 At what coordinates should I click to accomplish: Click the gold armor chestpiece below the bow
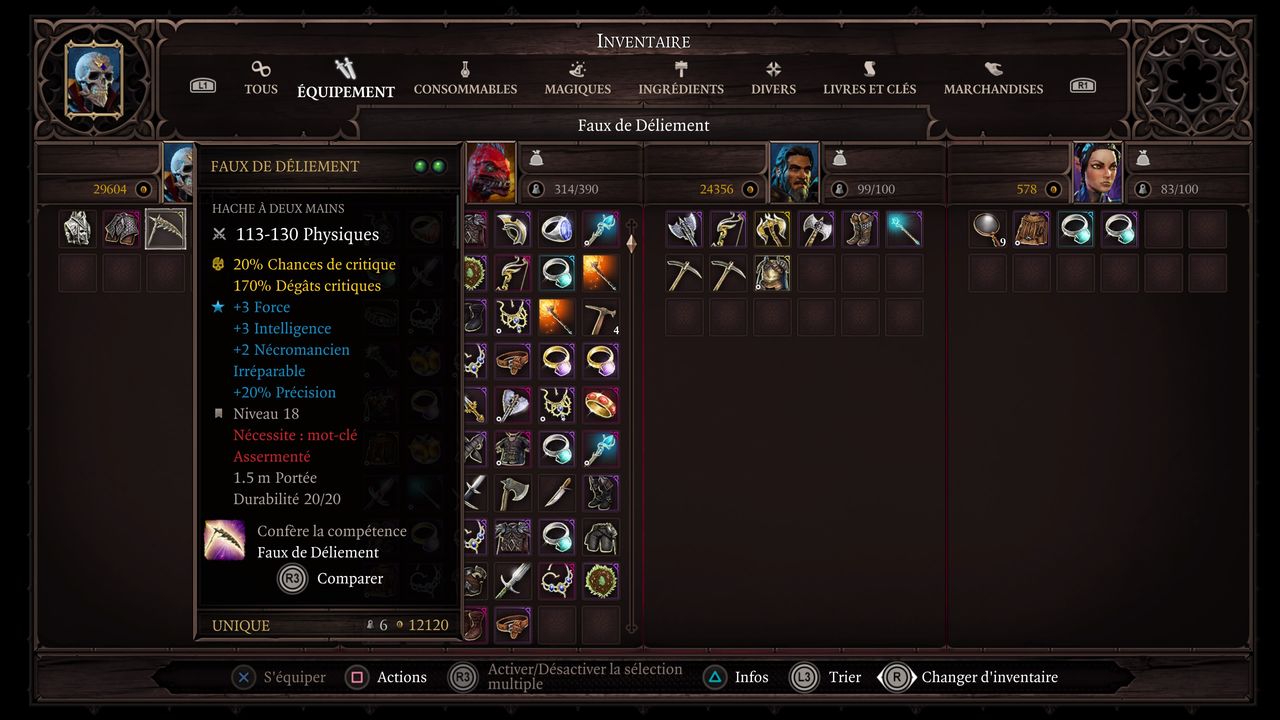coord(772,273)
